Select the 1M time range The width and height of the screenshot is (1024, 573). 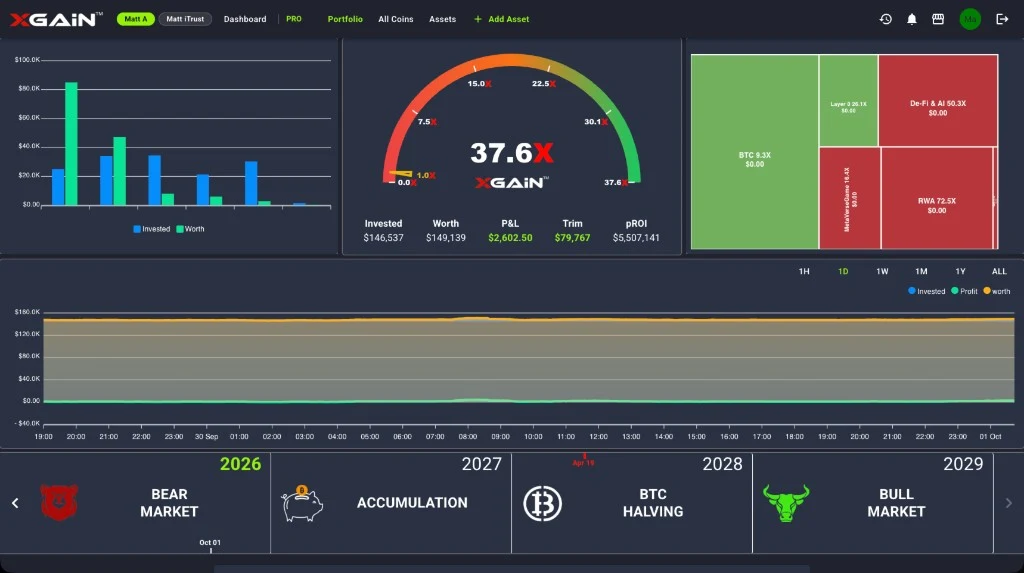(921, 271)
